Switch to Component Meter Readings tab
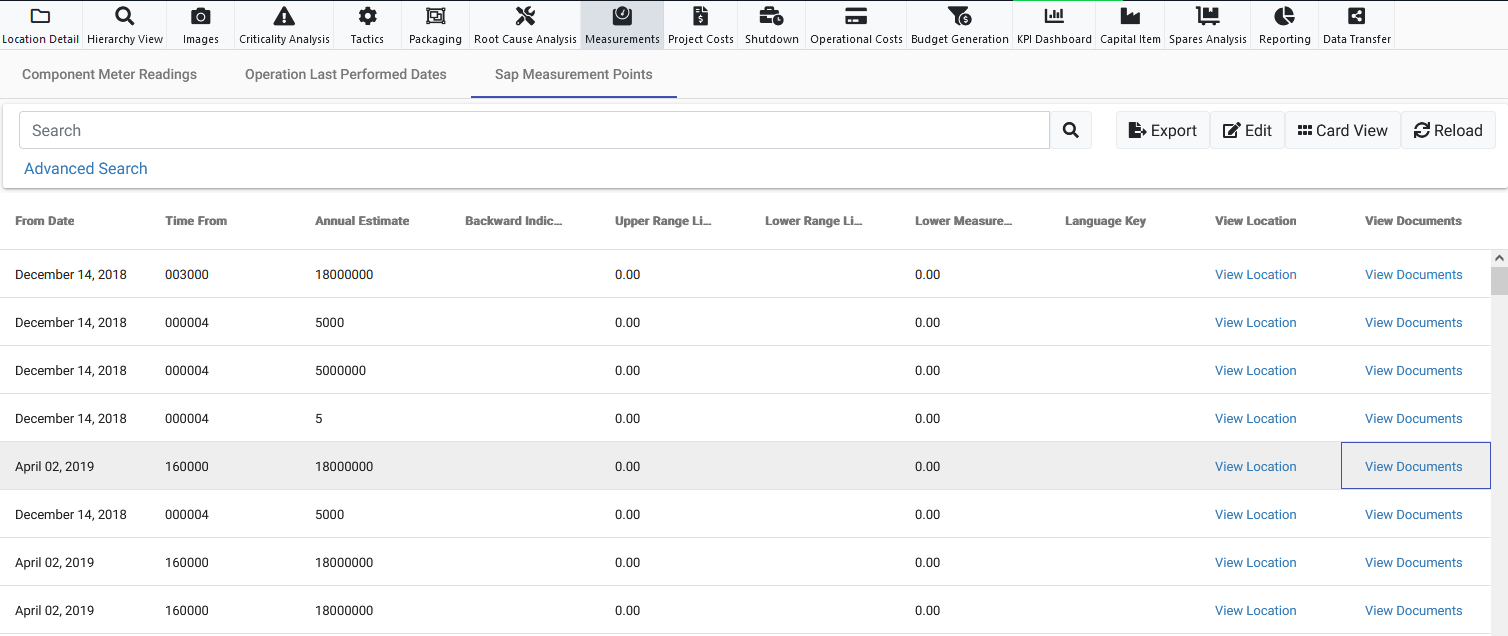Viewport: 1508px width, 636px height. (x=109, y=74)
